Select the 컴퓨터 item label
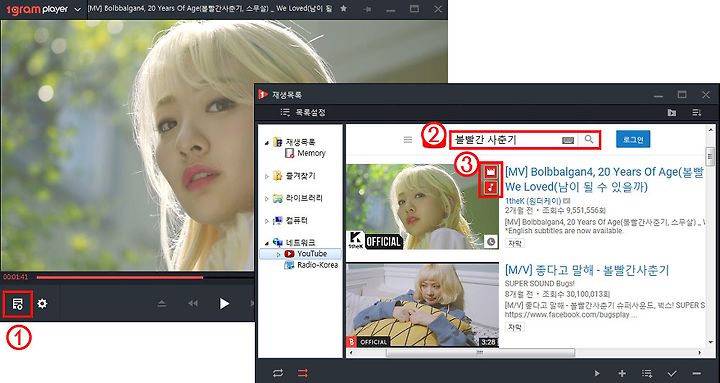This screenshot has width=720, height=383. coord(297,221)
